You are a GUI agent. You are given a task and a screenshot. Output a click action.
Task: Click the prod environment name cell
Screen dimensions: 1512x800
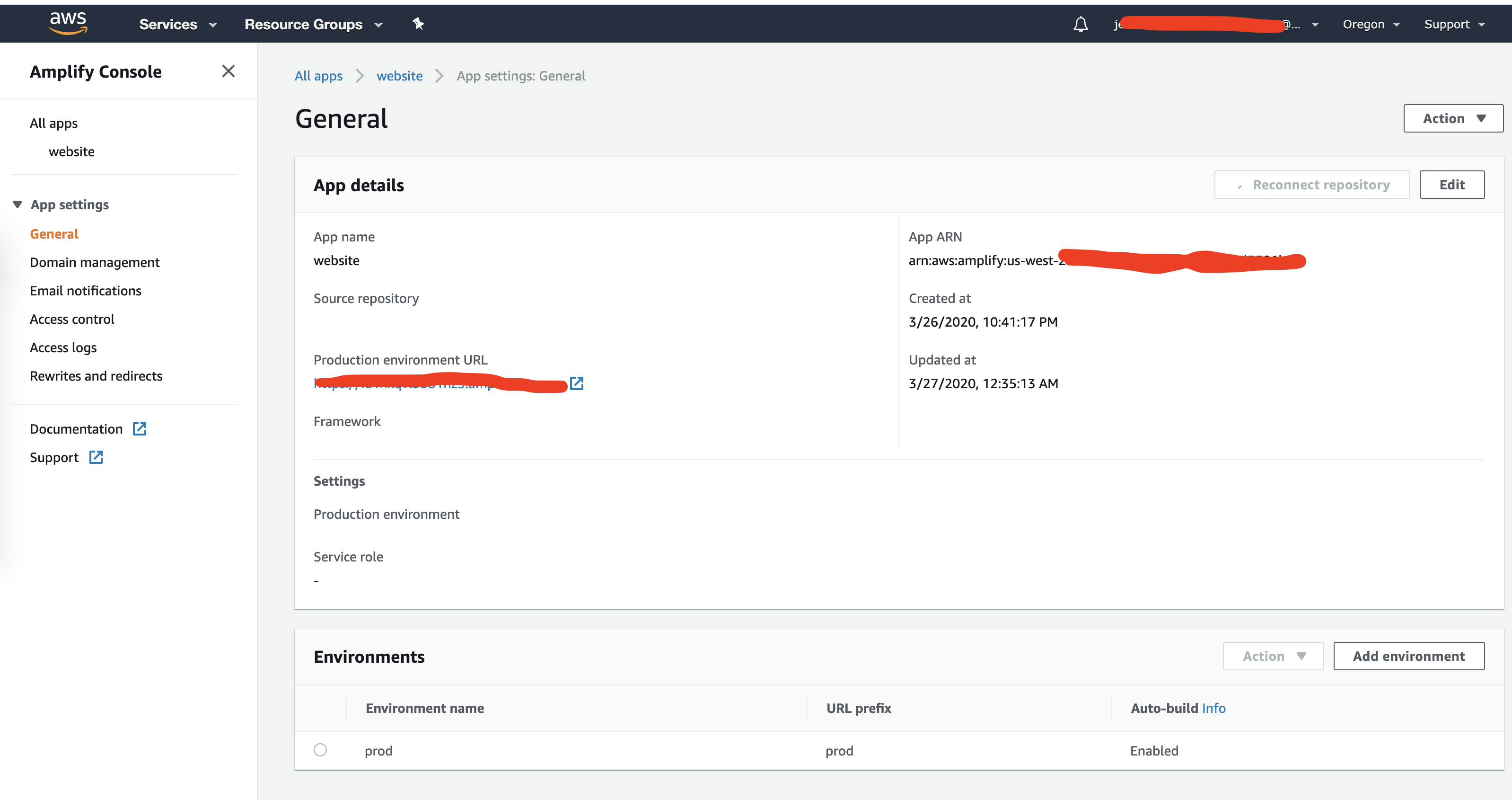[378, 751]
